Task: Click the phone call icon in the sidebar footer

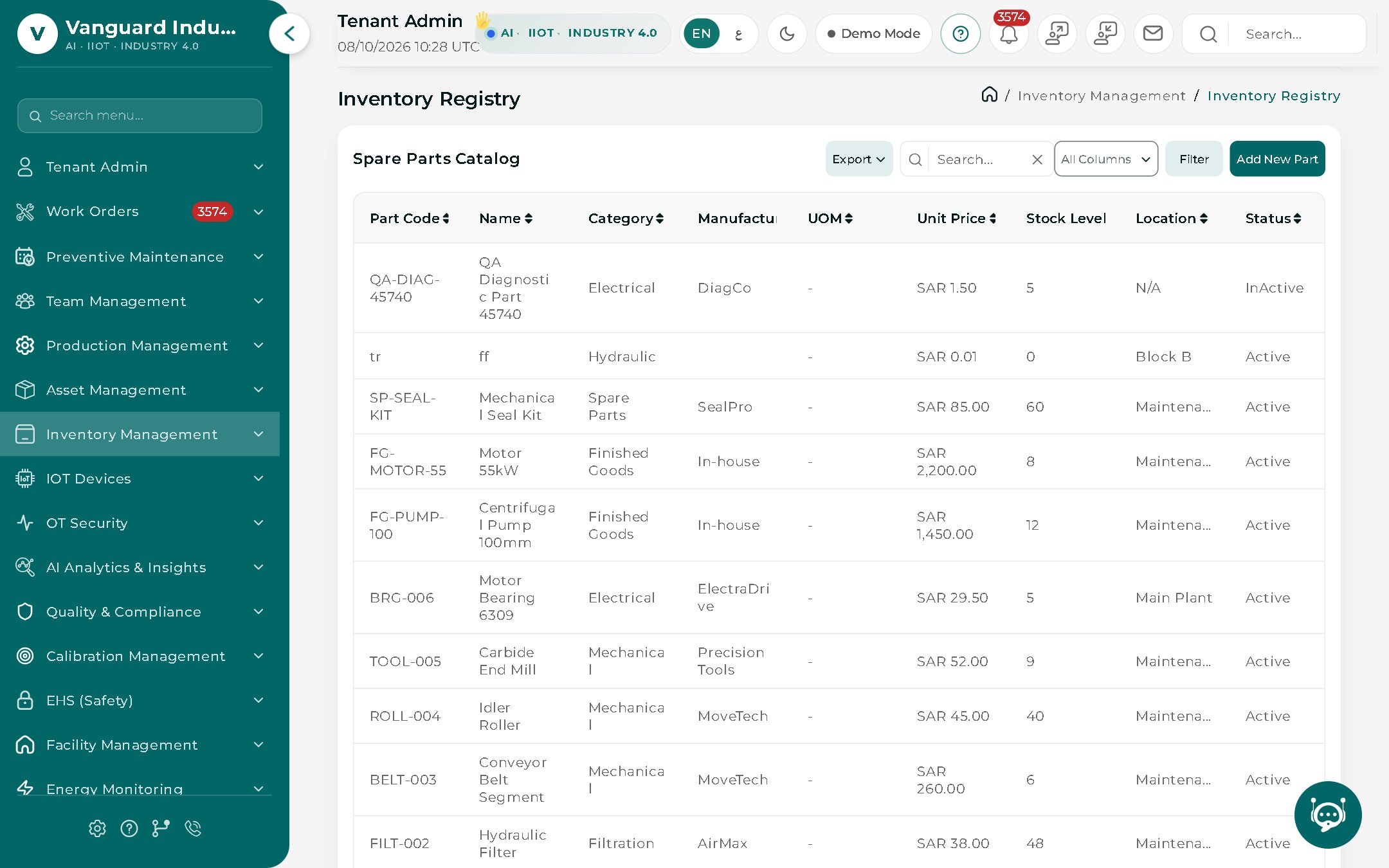Action: click(193, 828)
